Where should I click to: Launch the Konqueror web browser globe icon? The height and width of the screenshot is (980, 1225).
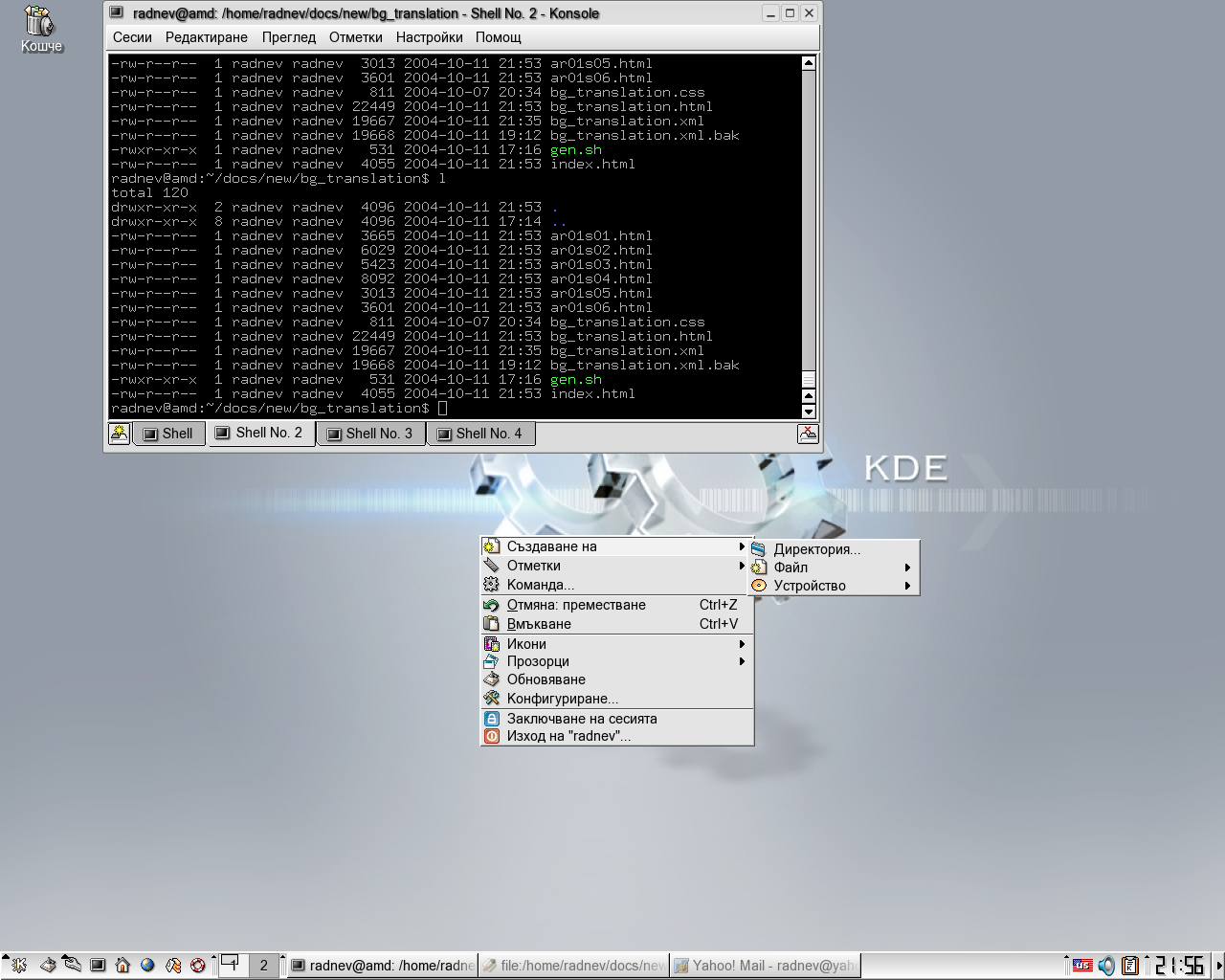147,966
